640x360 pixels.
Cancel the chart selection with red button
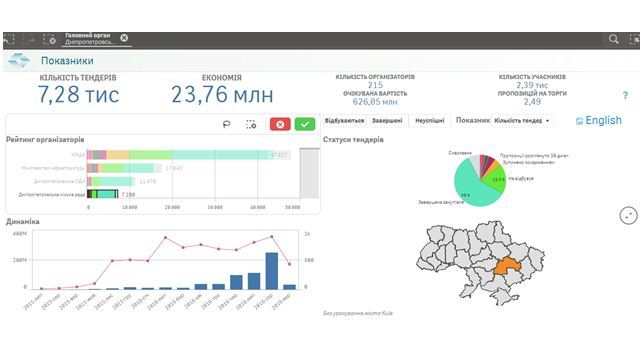click(280, 124)
